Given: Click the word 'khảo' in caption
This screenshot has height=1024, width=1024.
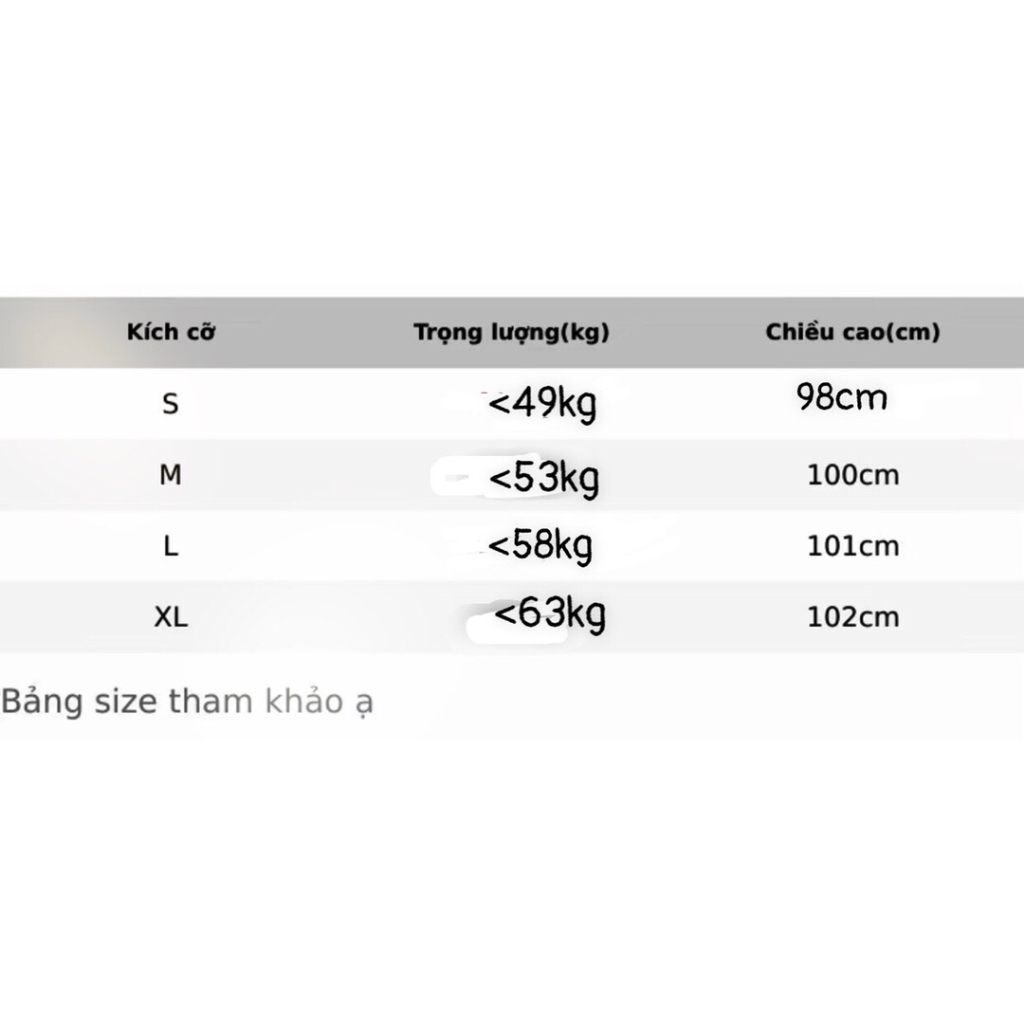Looking at the screenshot, I should (304, 701).
